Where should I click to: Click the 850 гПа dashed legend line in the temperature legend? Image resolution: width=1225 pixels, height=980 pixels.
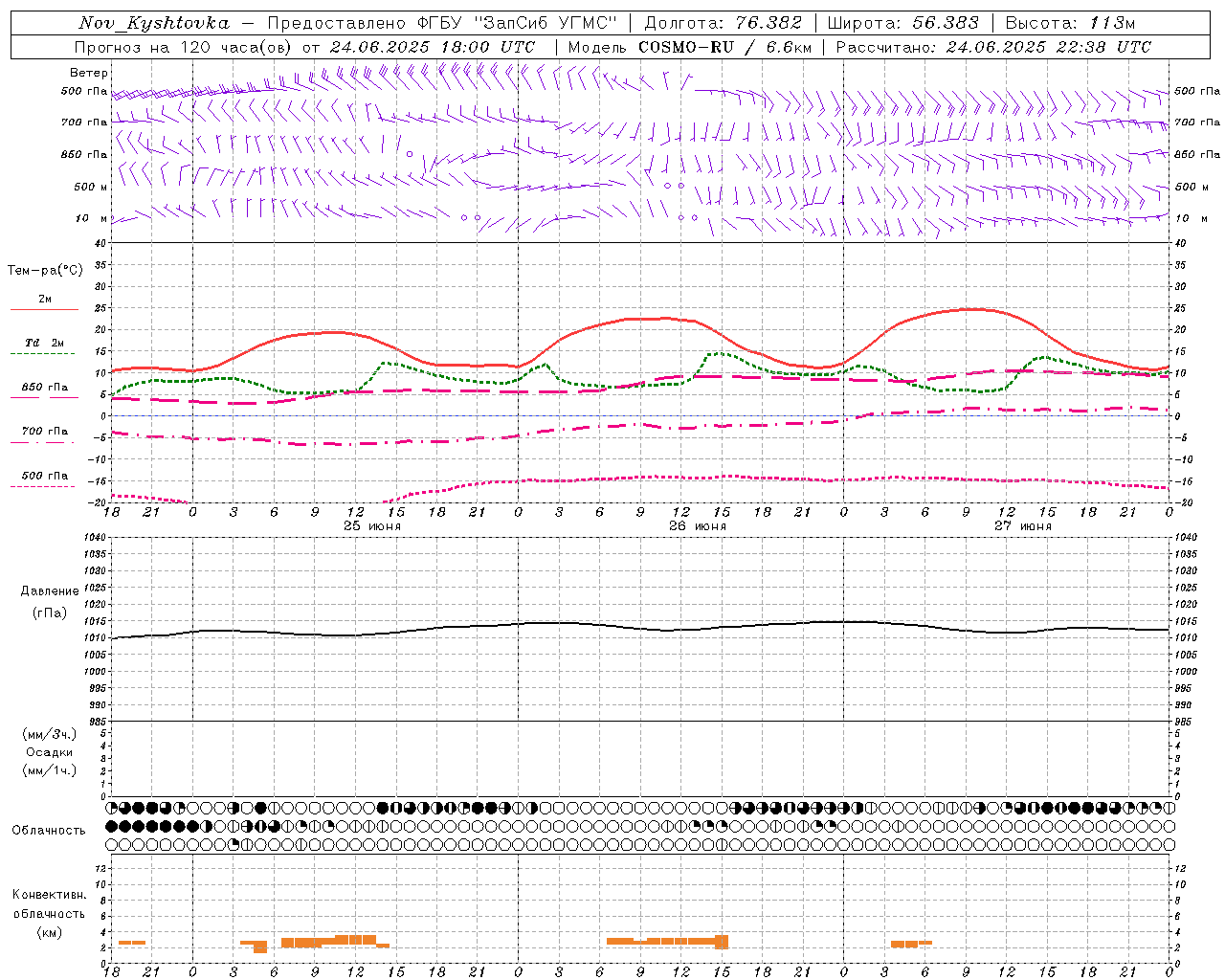[42, 398]
